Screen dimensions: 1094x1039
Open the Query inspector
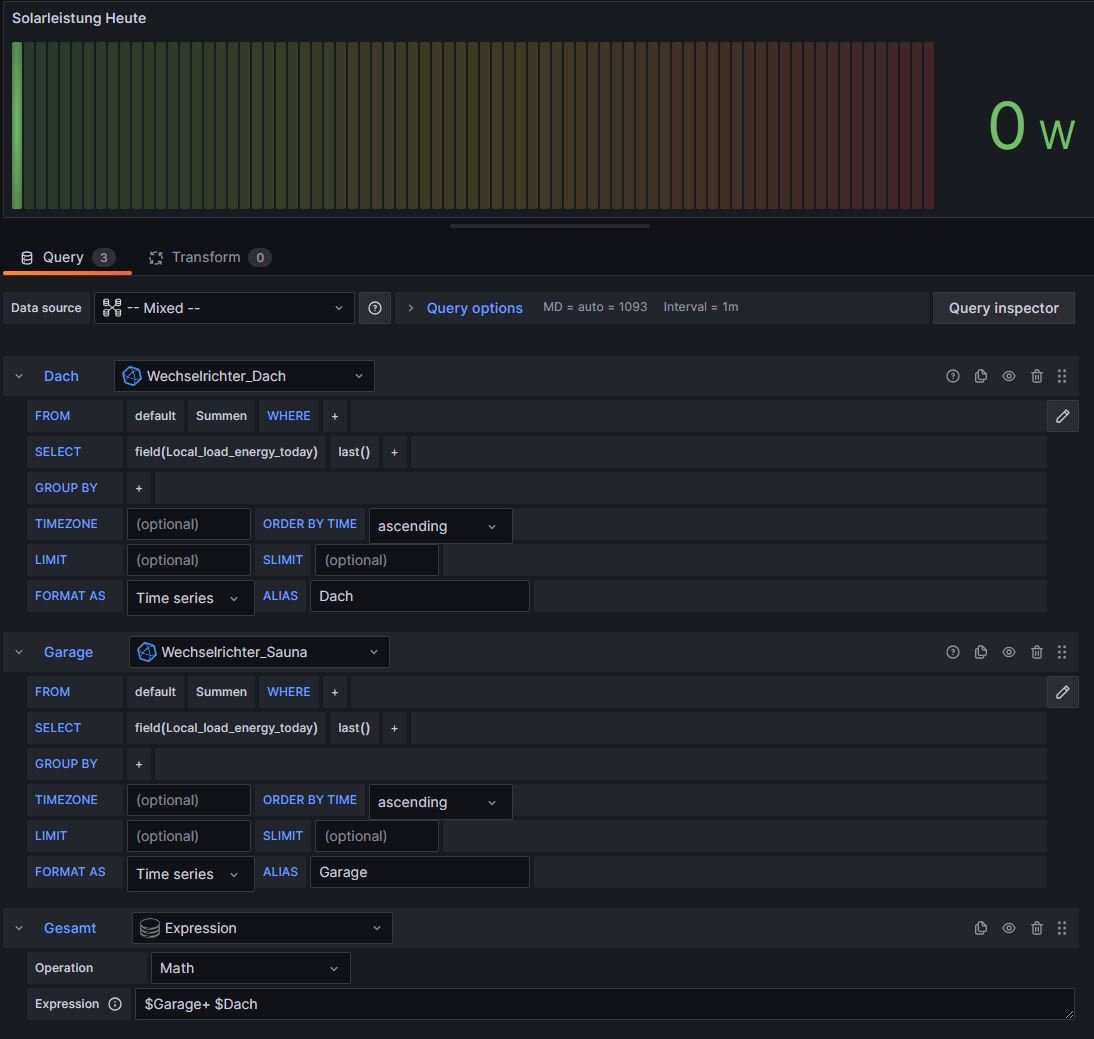pyautogui.click(x=1003, y=308)
